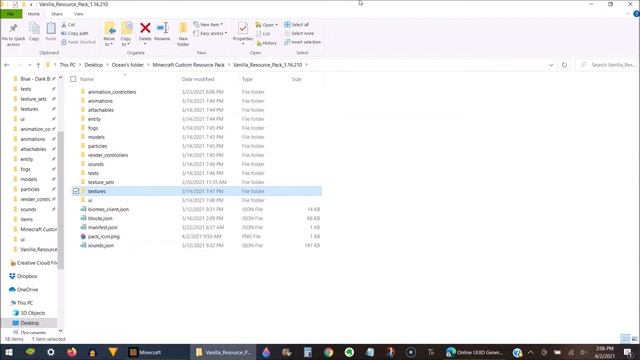The width and height of the screenshot is (640, 360).
Task: Open the Easy access dropdown
Action: pos(210,33)
